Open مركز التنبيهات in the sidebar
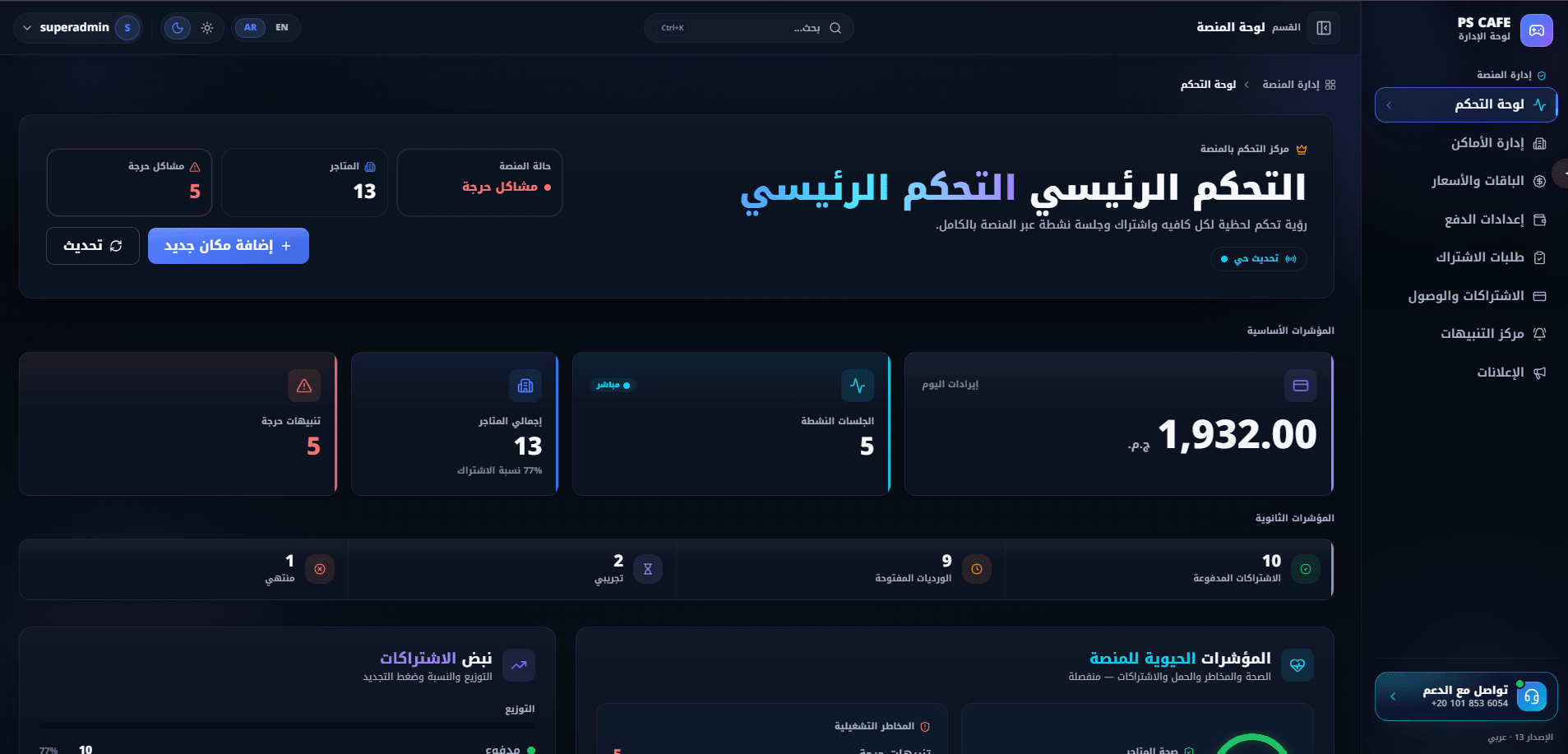Viewport: 1568px width, 754px height. point(1467,334)
